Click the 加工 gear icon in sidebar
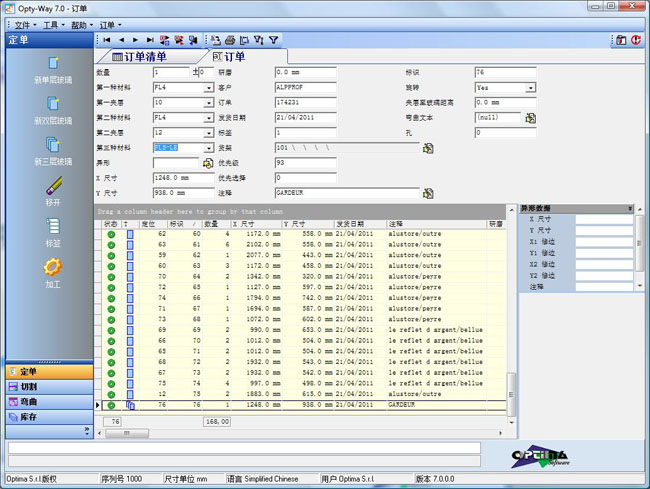This screenshot has height=489, width=650. 53,267
